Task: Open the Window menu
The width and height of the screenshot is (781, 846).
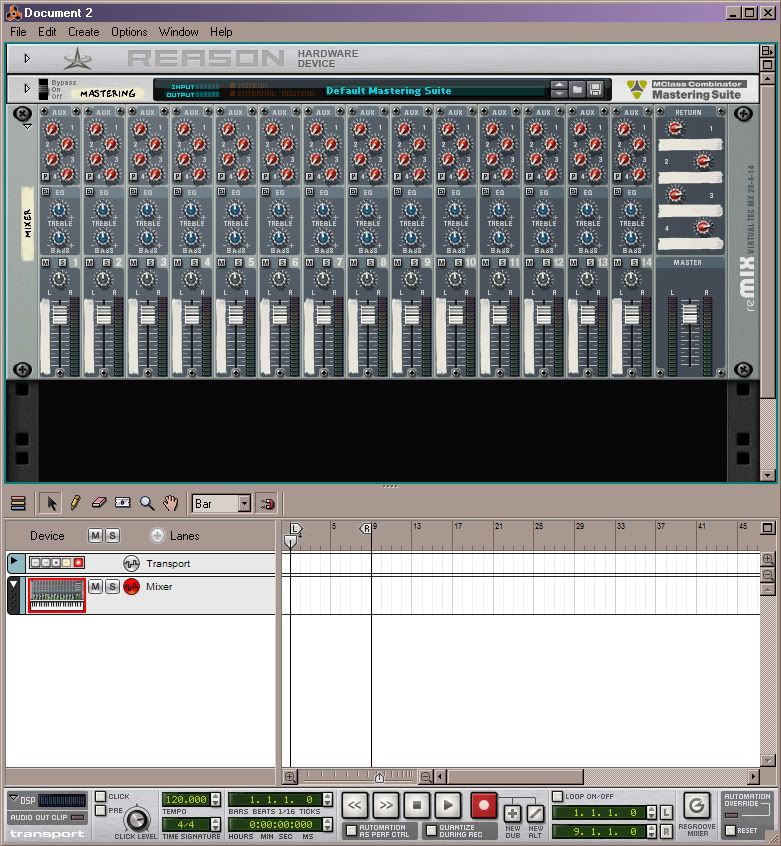Action: point(179,32)
